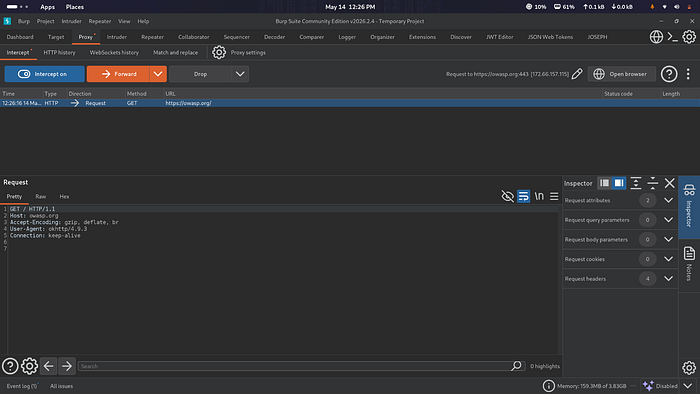The height and width of the screenshot is (394, 700).
Task: Toggle line wrap icon in request editor
Action: (x=524, y=196)
